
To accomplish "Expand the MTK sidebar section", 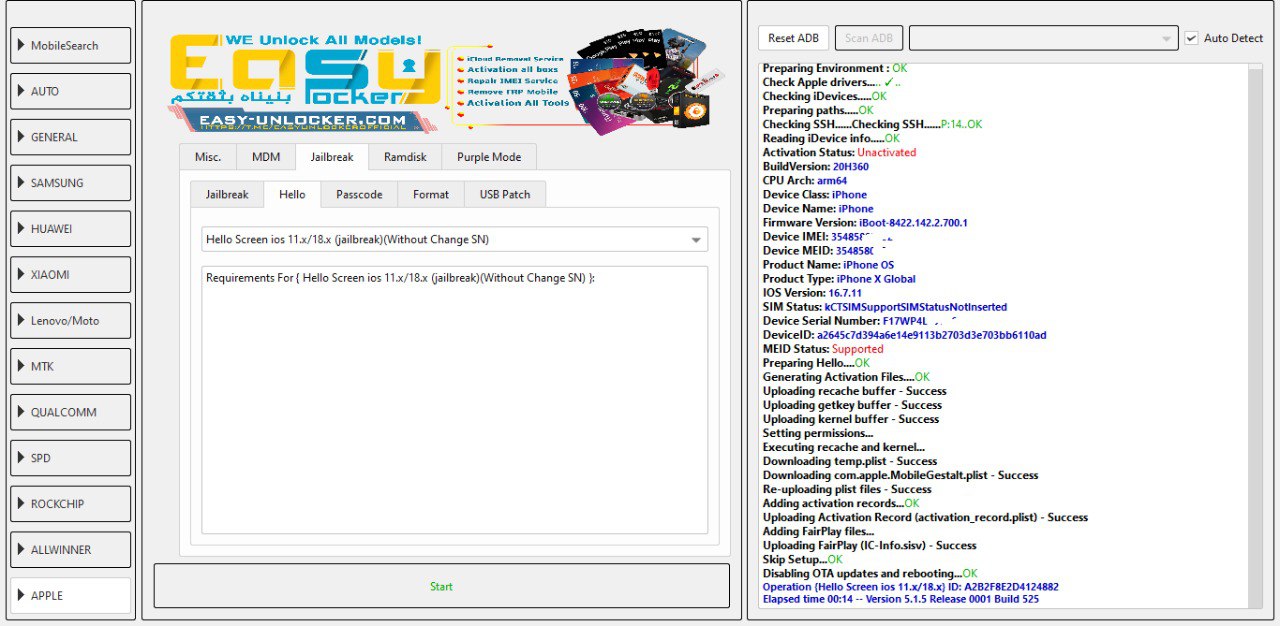I will [70, 366].
